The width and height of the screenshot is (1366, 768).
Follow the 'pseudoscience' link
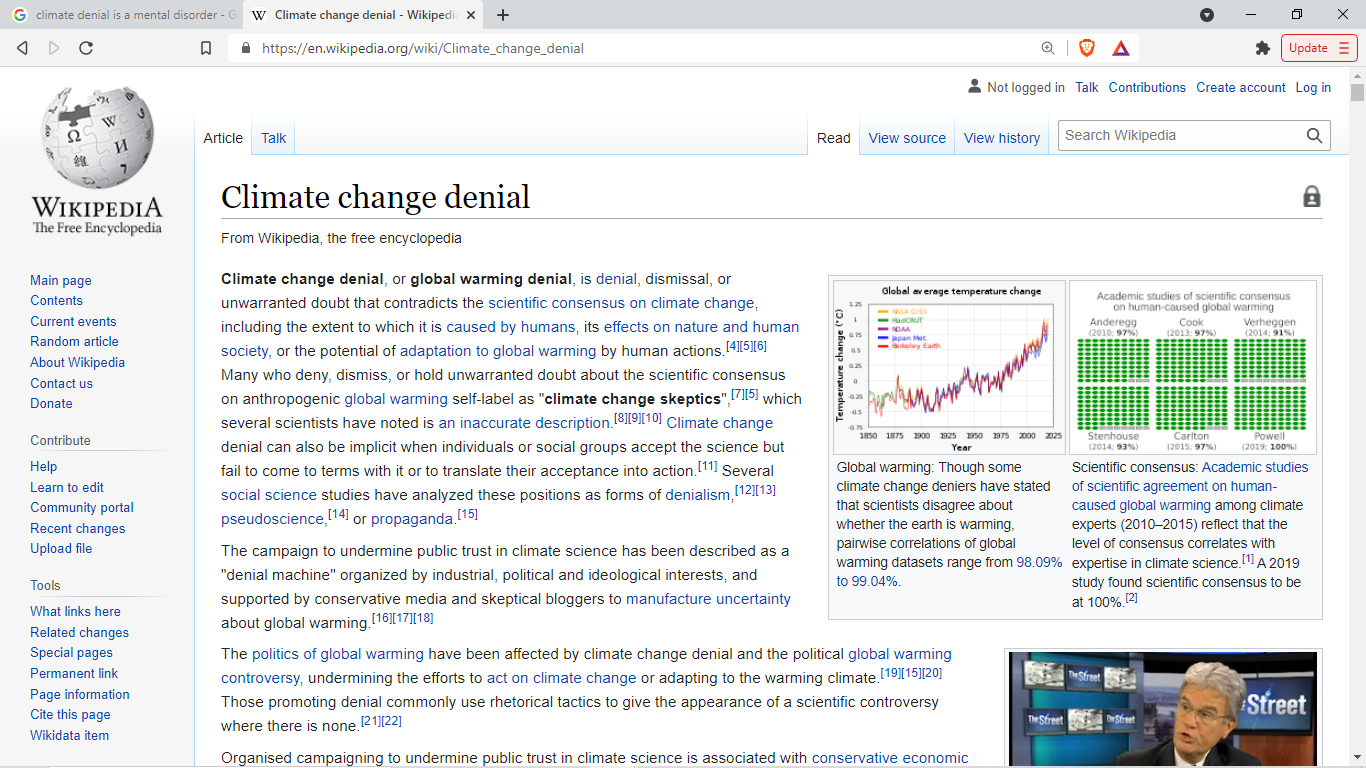[x=273, y=519]
